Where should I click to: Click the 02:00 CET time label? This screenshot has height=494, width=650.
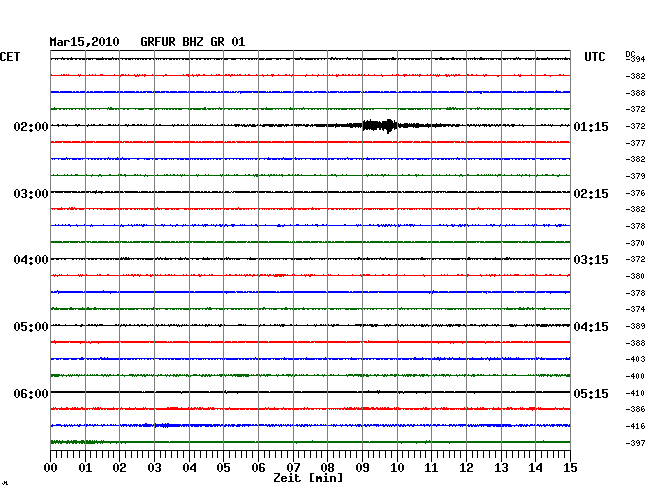(x=31, y=126)
